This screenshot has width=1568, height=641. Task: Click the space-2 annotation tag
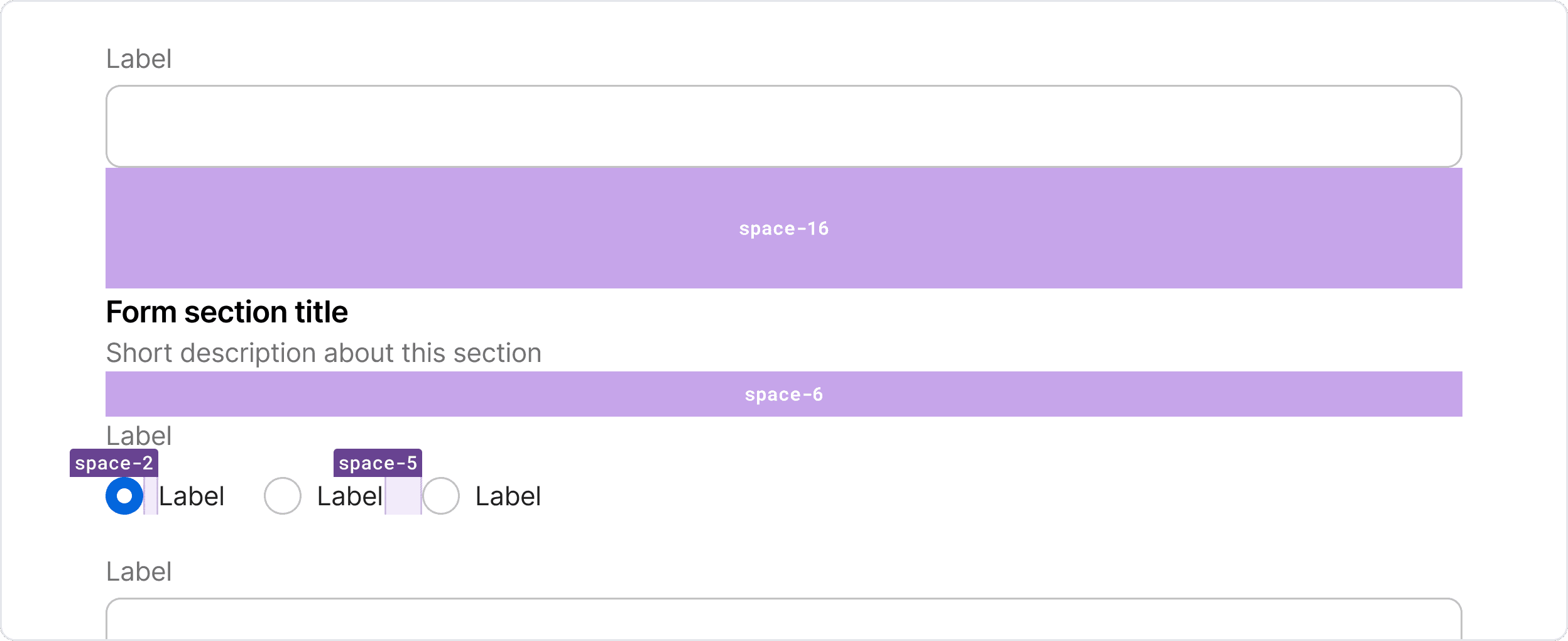coord(114,463)
